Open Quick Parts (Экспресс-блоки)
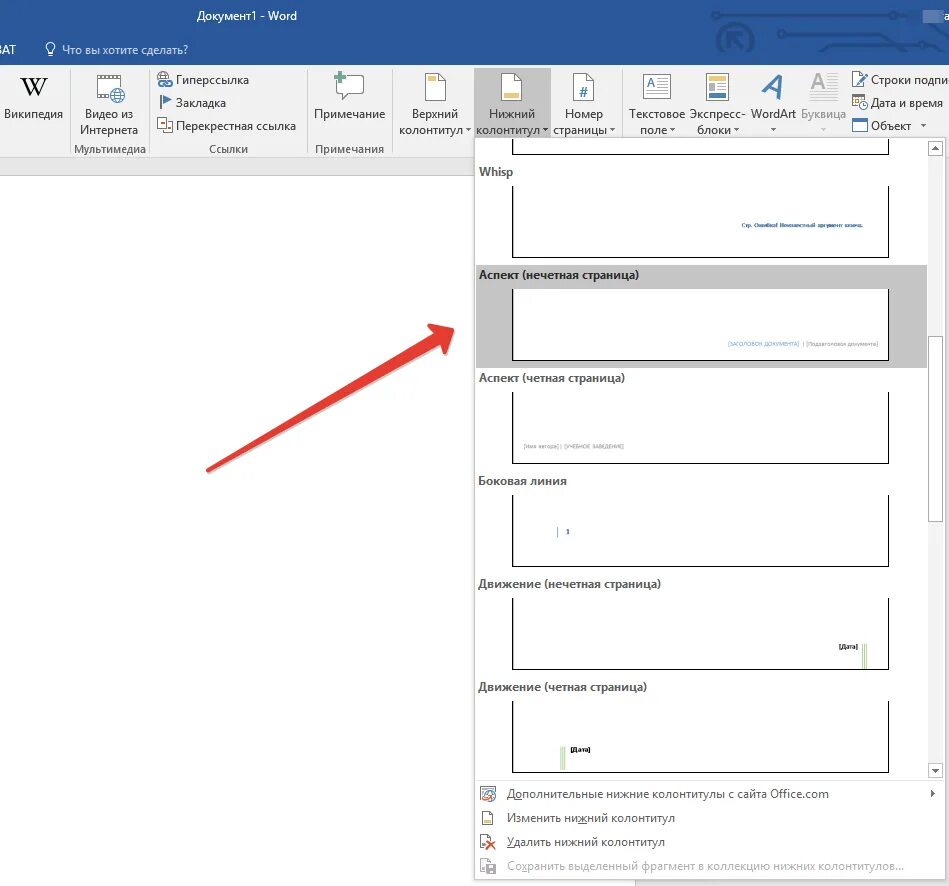 pos(717,104)
